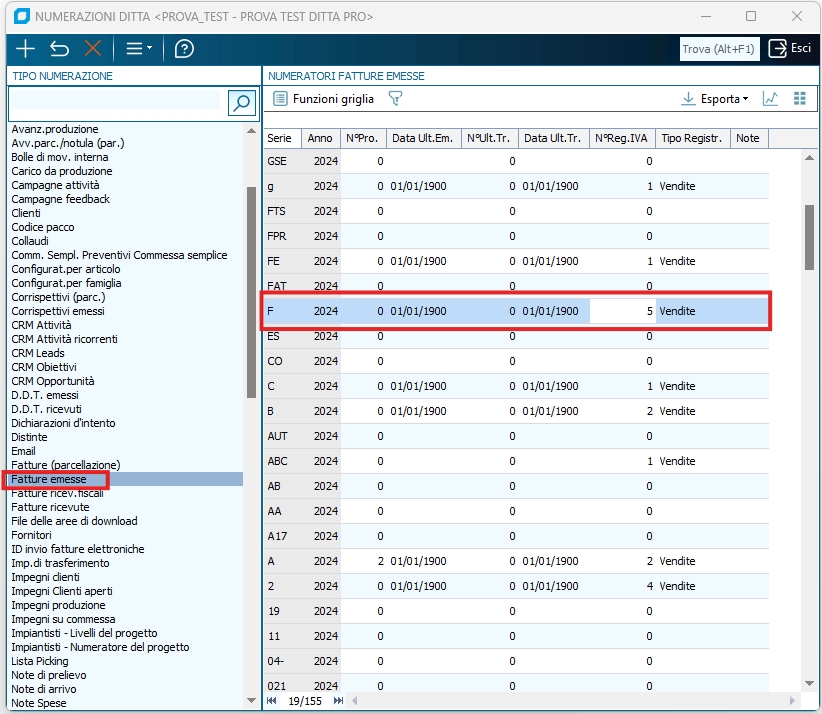Select D.D.T. emessi numbering type

tap(46, 395)
